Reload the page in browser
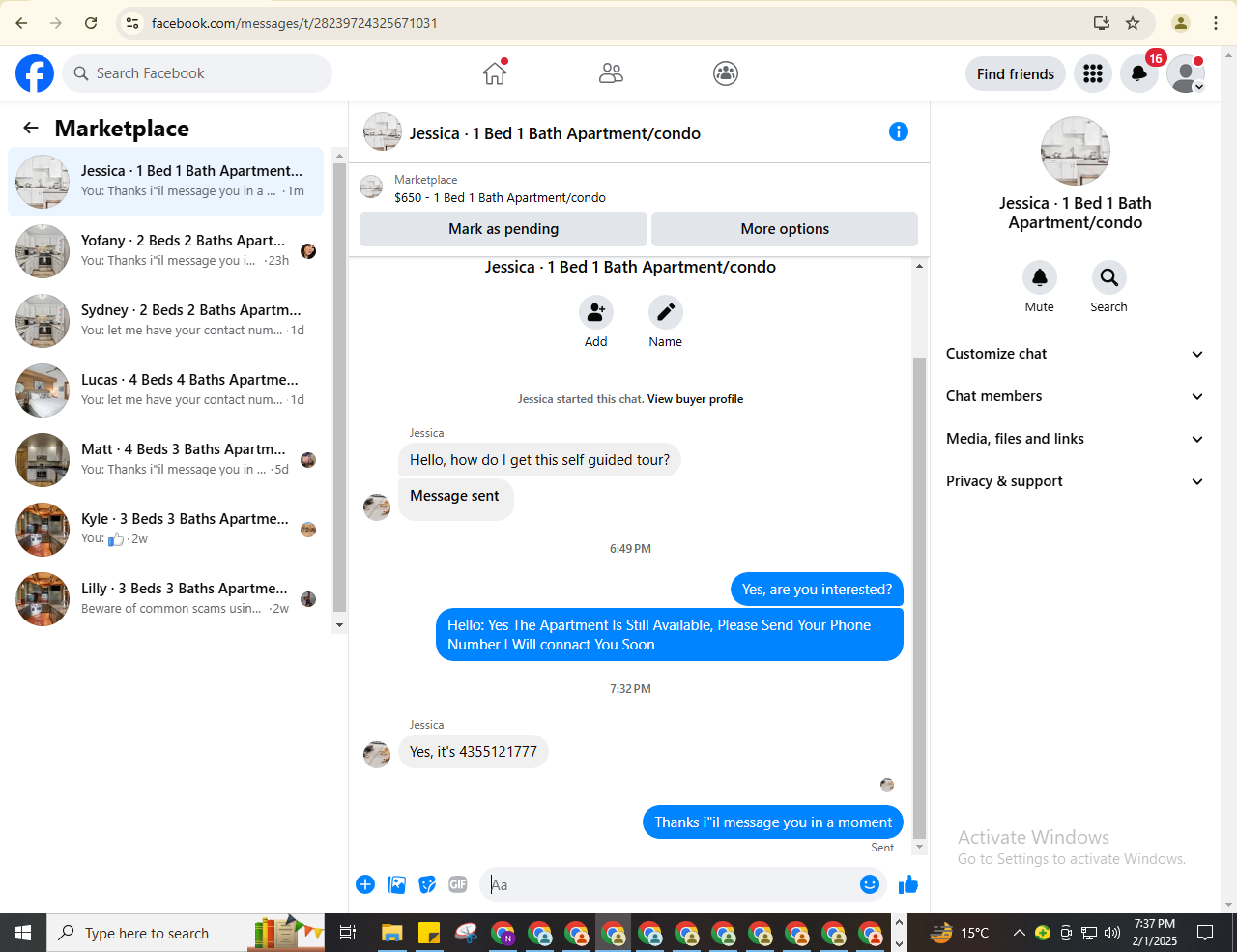The width and height of the screenshot is (1237, 952). 91,23
